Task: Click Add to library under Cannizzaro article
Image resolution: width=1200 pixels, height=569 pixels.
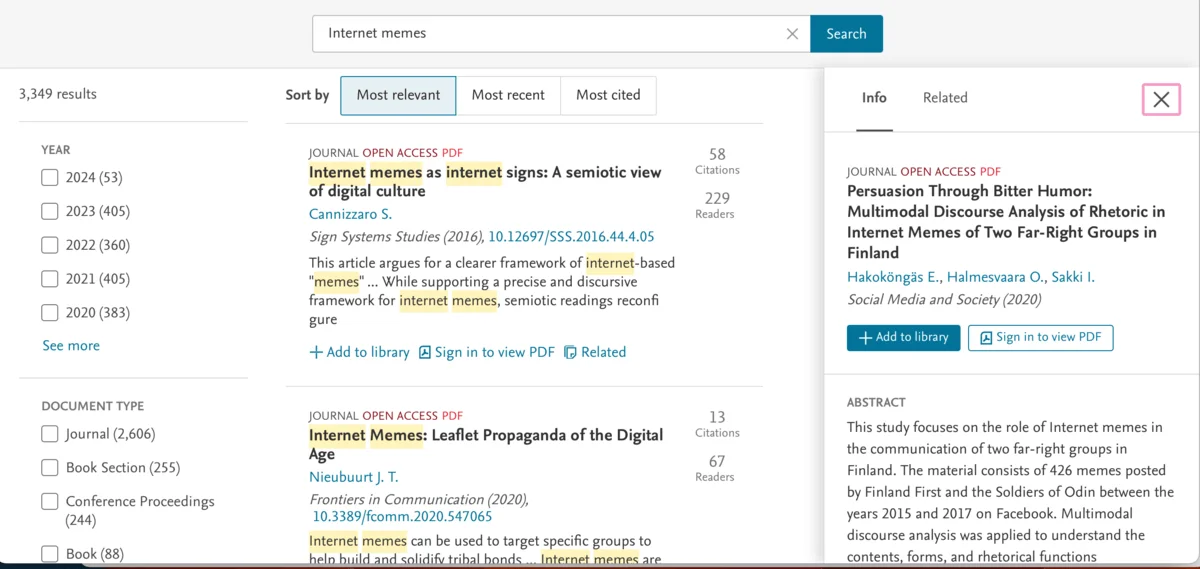Action: (359, 352)
